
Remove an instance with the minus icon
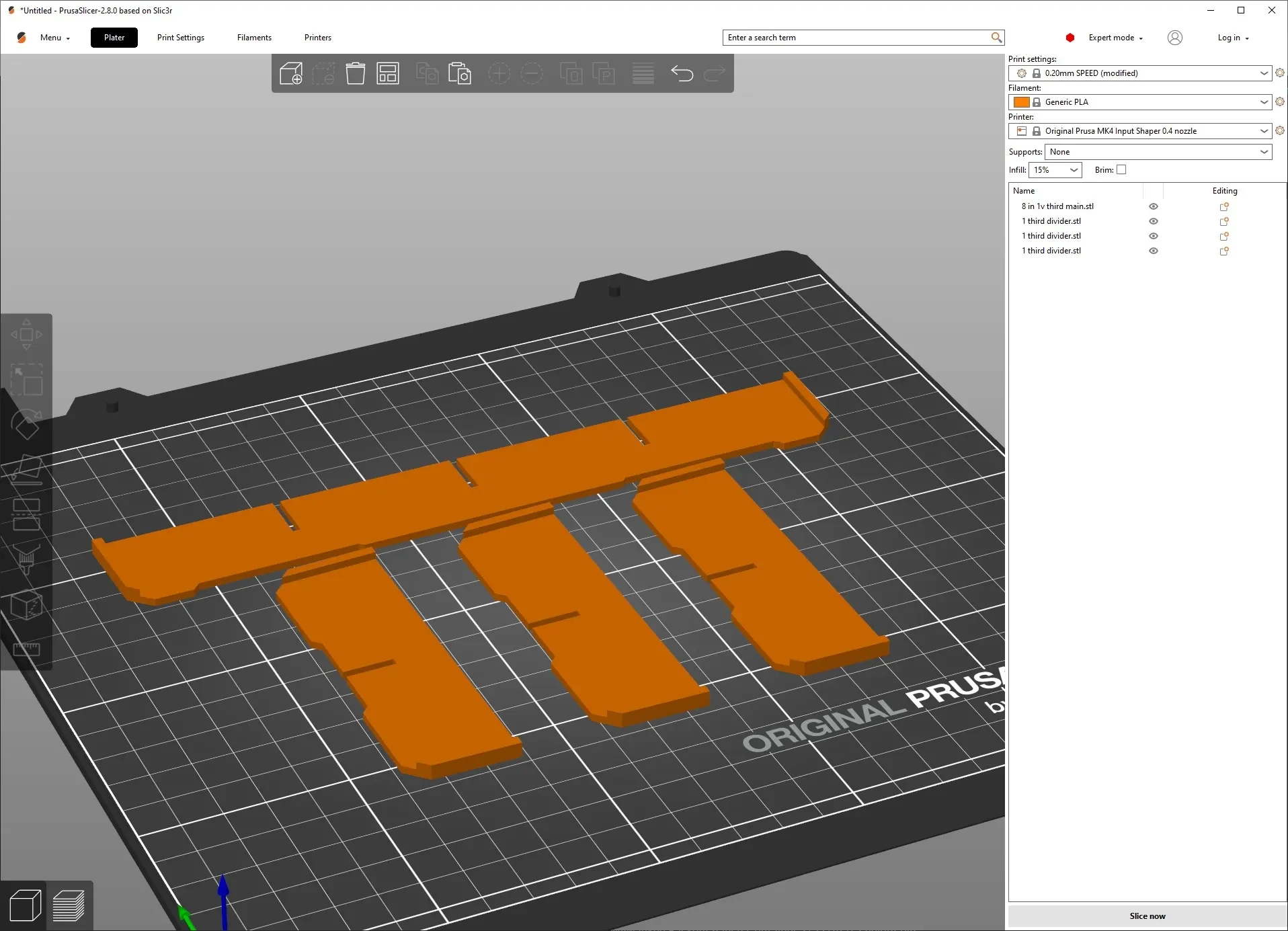pos(531,73)
